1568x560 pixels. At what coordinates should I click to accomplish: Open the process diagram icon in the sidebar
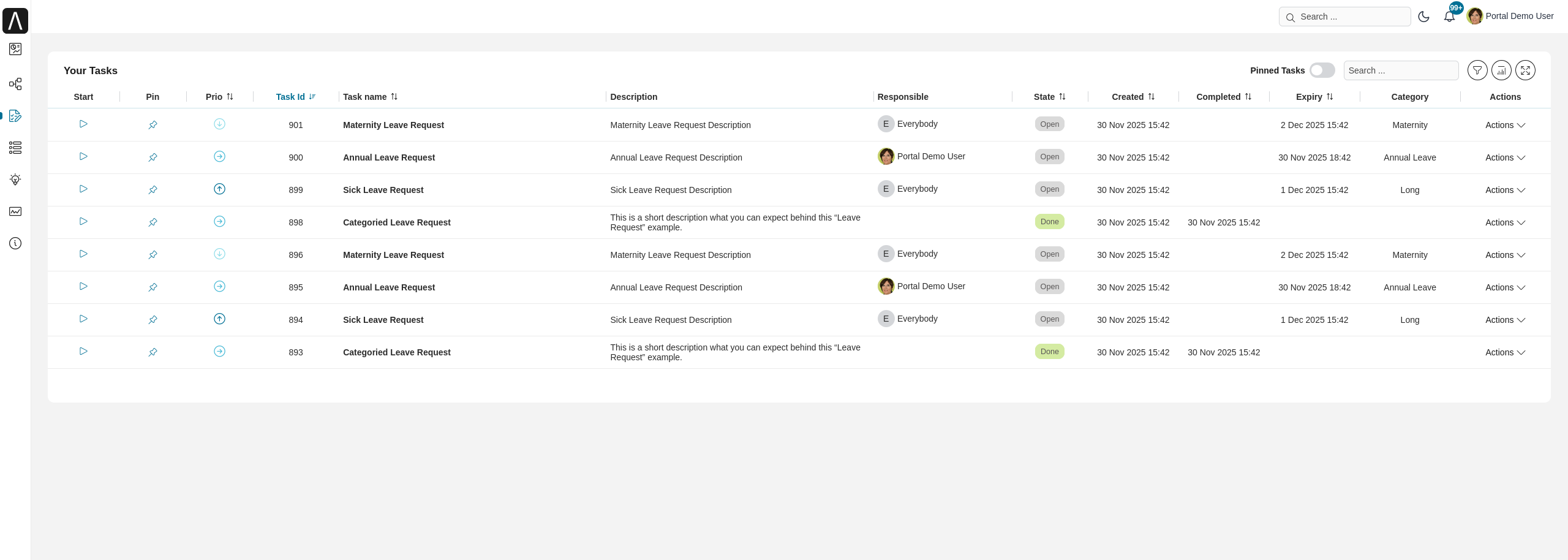click(15, 84)
